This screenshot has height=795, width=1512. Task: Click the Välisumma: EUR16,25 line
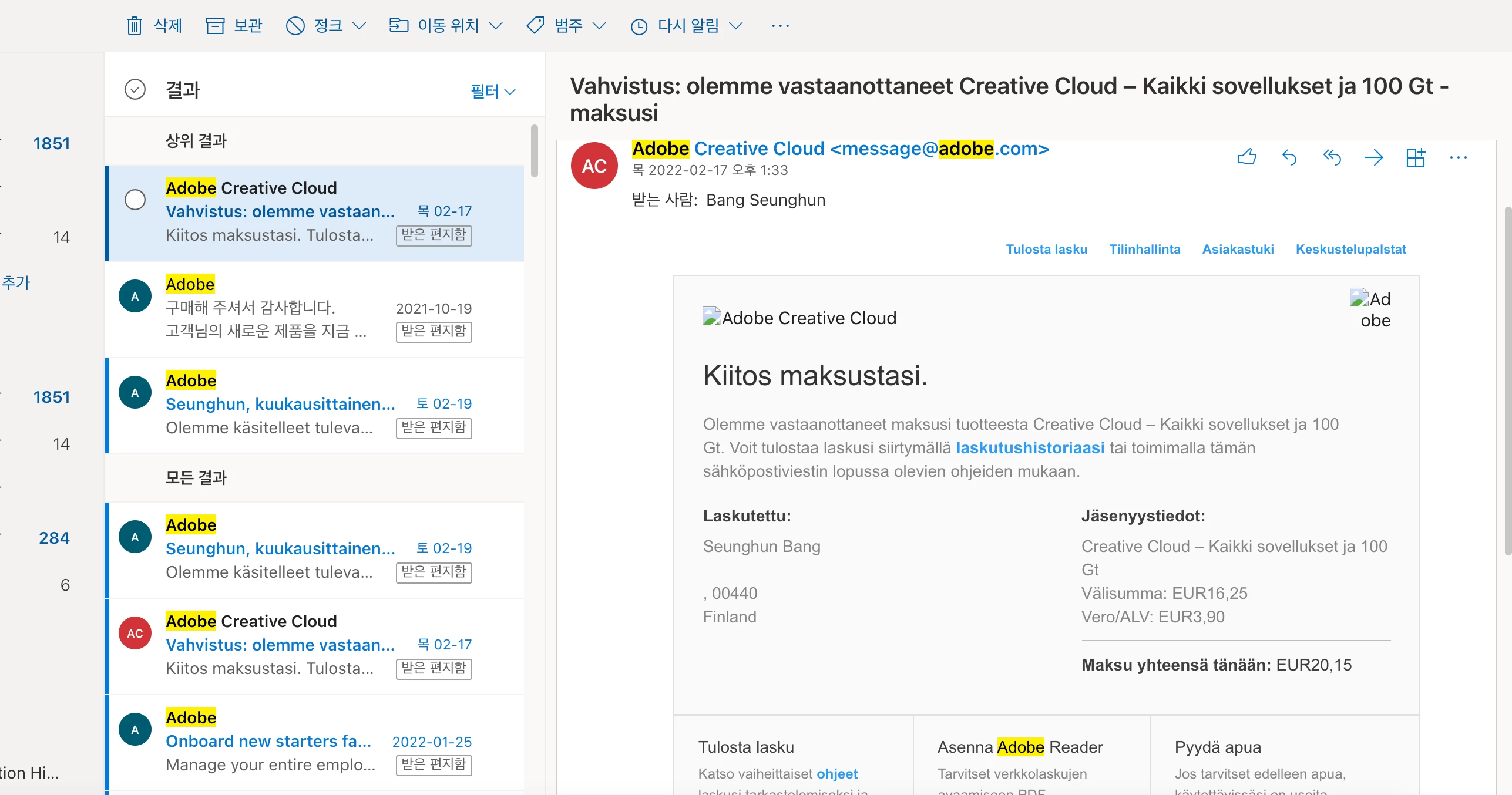tap(1164, 593)
